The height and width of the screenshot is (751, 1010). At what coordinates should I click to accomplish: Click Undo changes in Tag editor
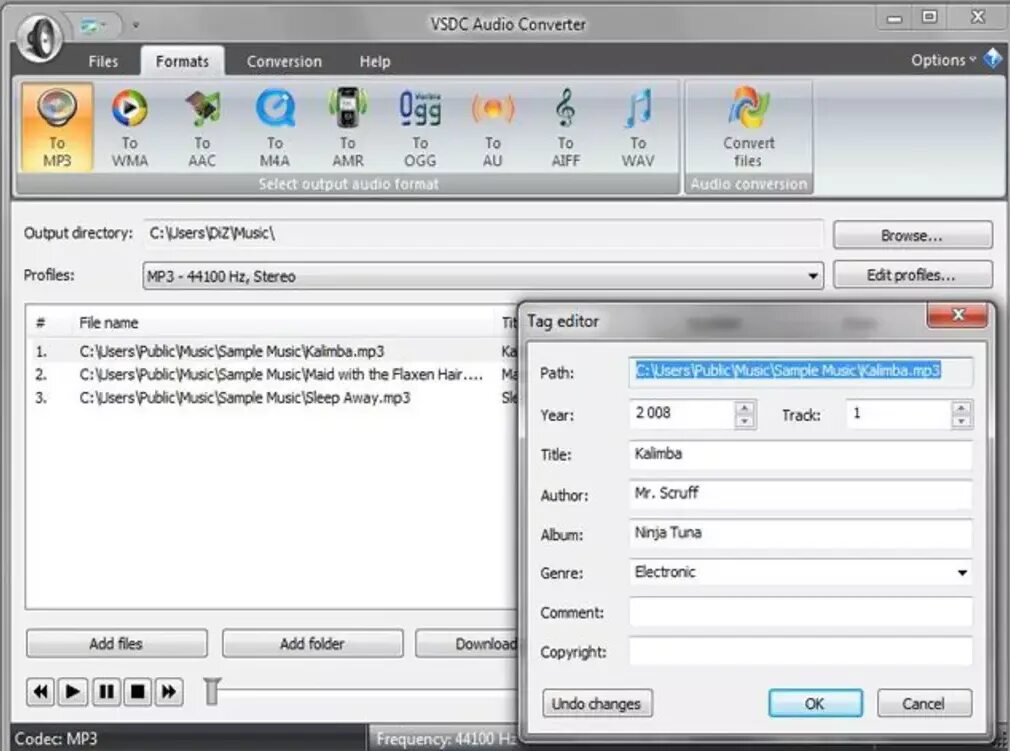coord(597,703)
